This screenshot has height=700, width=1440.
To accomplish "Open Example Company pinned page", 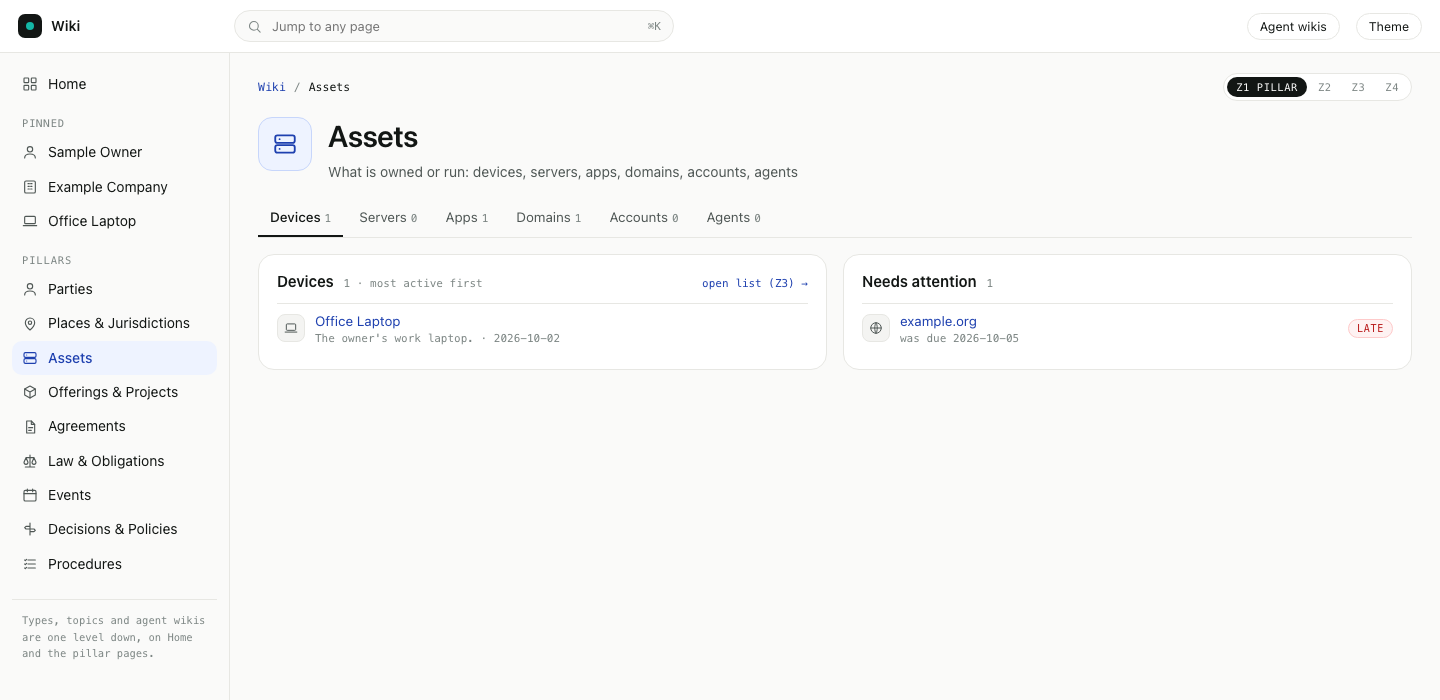I will point(114,187).
